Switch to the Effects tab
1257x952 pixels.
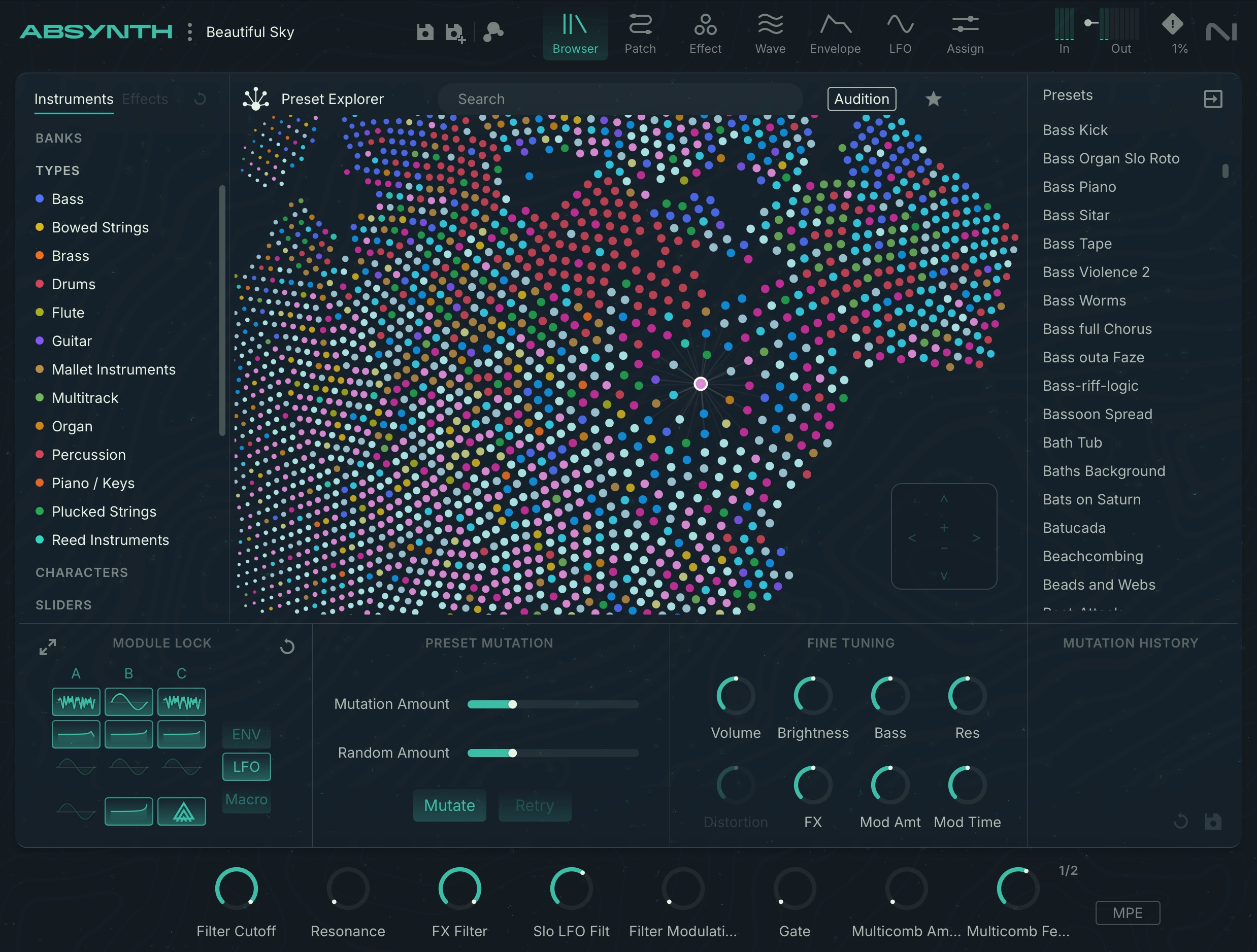(144, 98)
